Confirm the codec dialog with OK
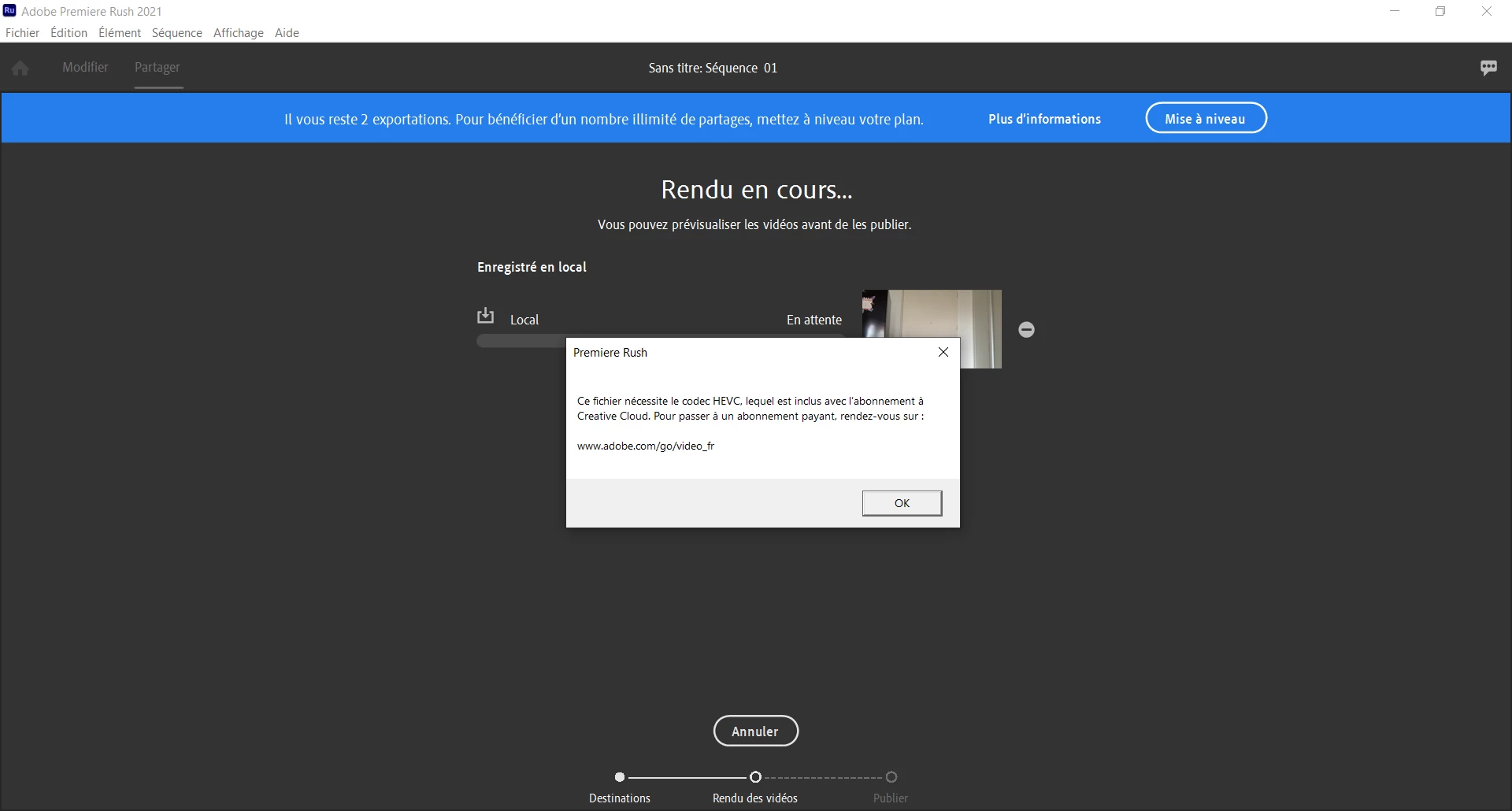 (902, 503)
